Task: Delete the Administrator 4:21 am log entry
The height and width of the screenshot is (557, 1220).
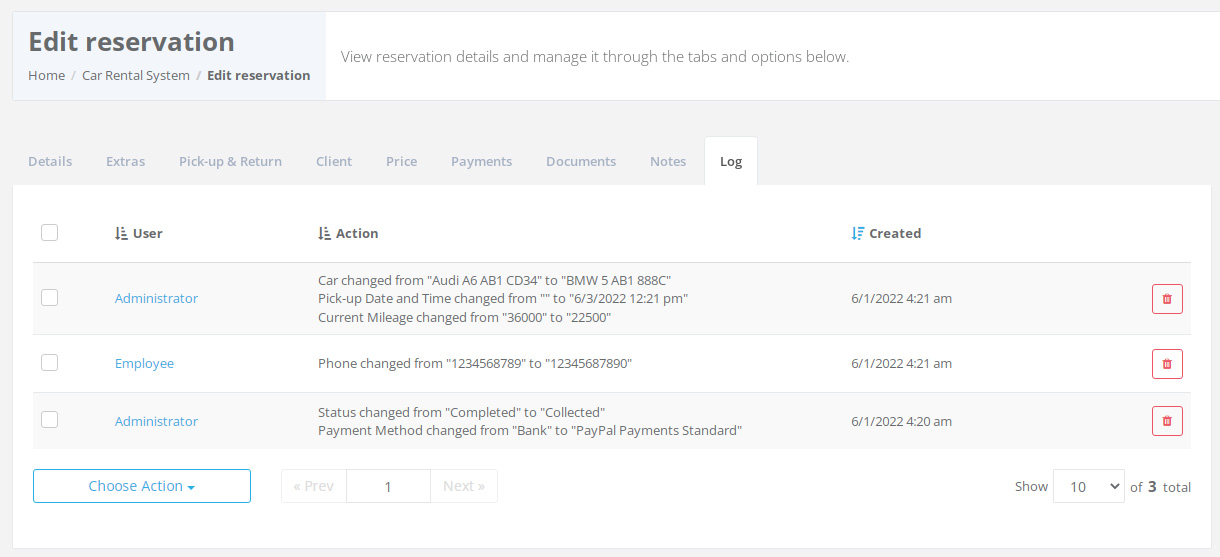Action: coord(1167,299)
